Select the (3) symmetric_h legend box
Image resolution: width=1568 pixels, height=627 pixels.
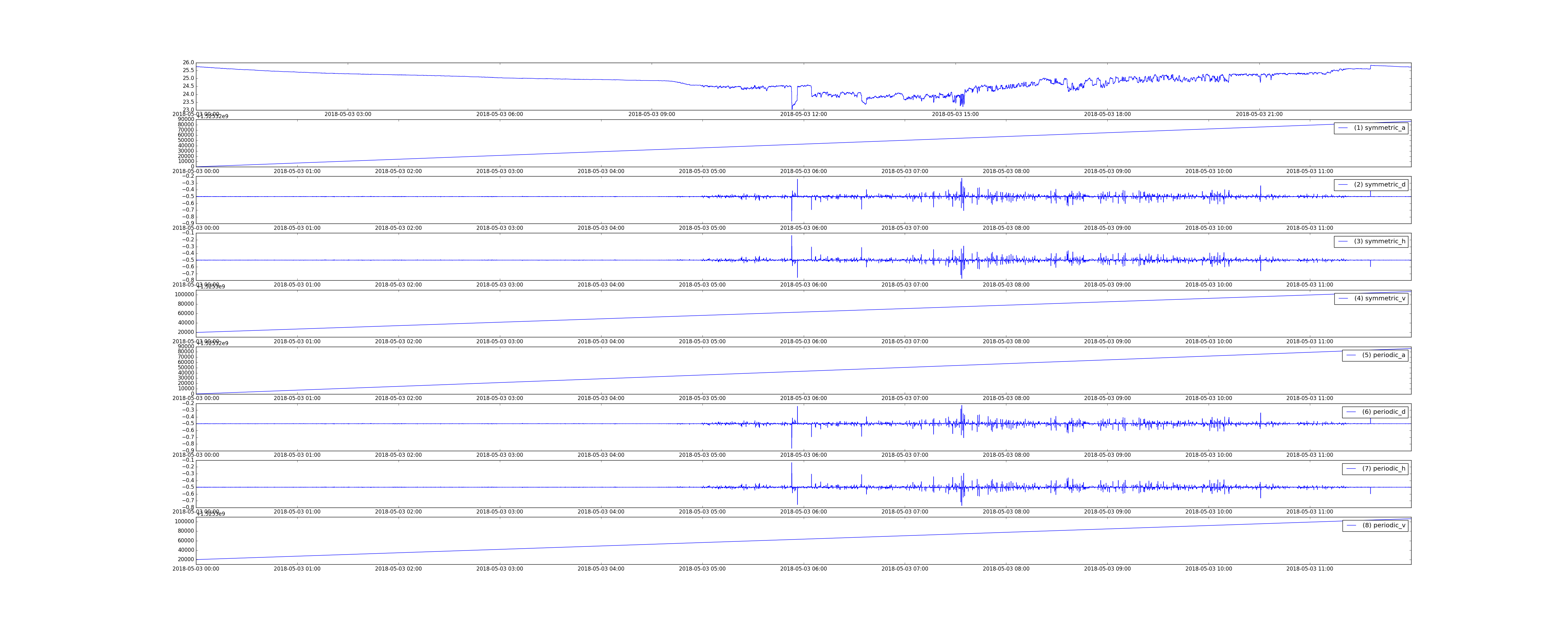coord(1371,242)
